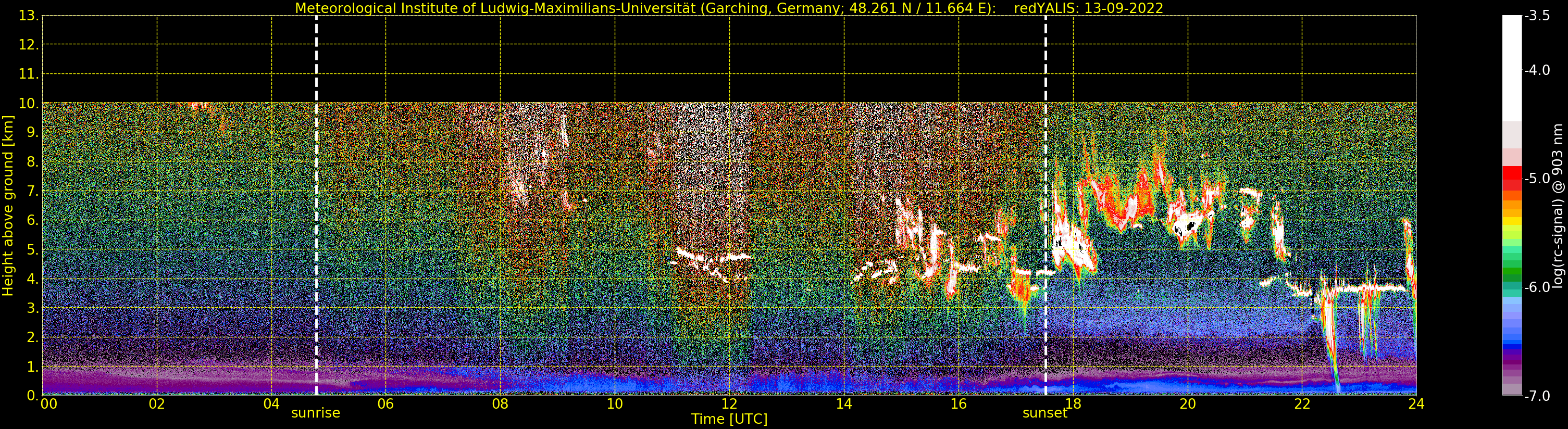Click the height-axis tick label '11.'
Image resolution: width=1568 pixels, height=429 pixels.
point(29,74)
